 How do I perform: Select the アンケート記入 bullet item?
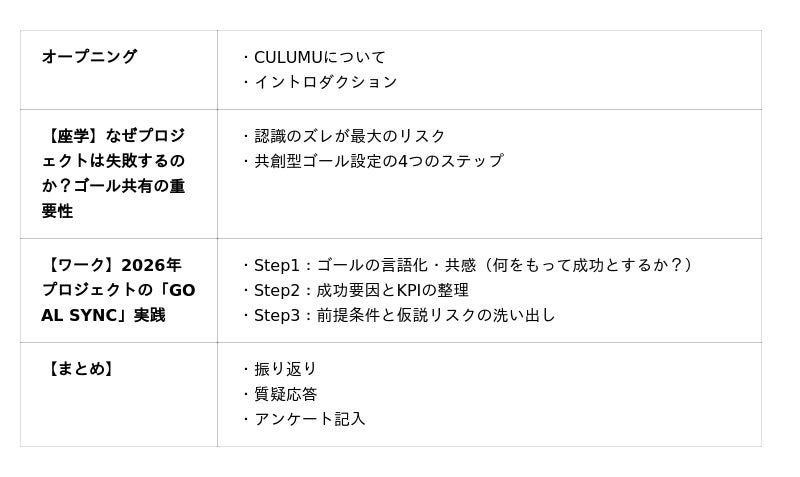(x=309, y=419)
